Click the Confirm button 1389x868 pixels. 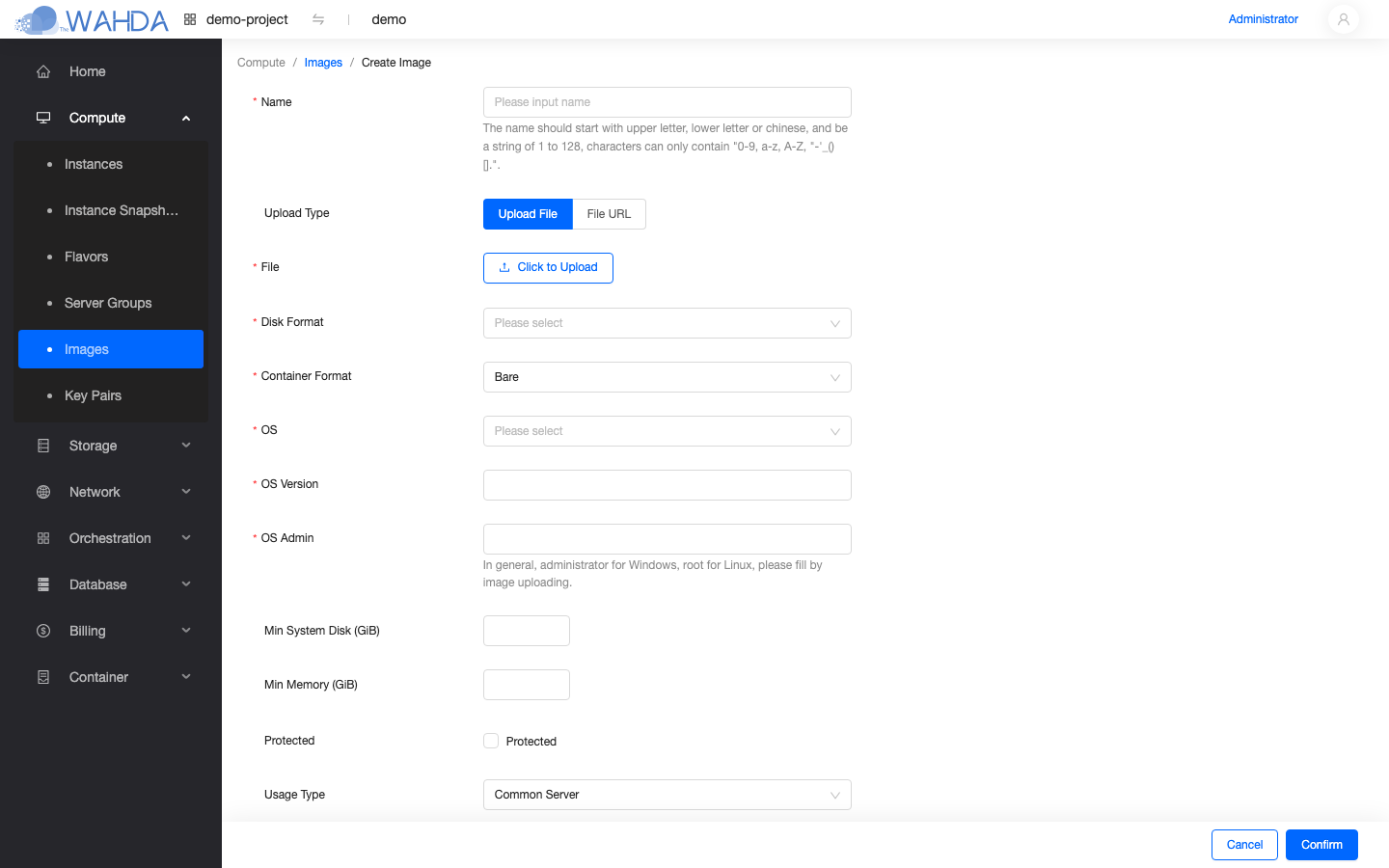pyautogui.click(x=1321, y=845)
